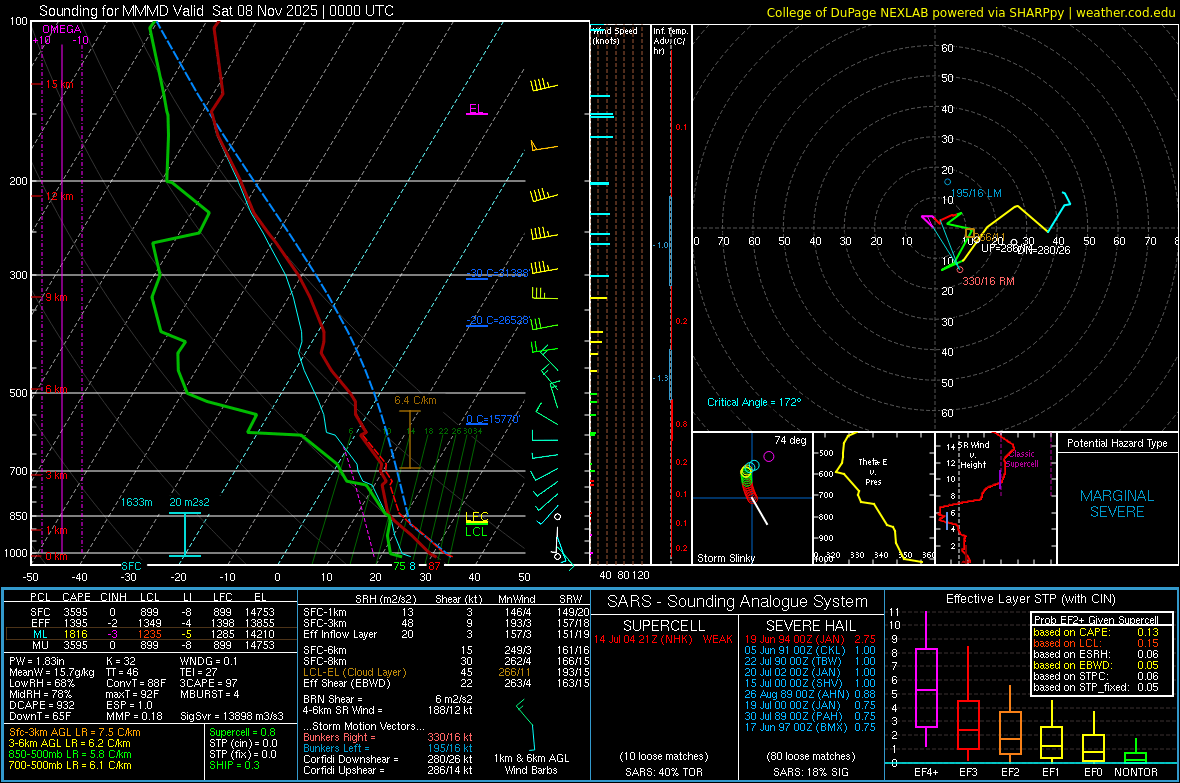Screen dimensions: 1180x783
Task: Click the 'SigSvr = 13898 m3/s3' value
Action: (x=232, y=716)
